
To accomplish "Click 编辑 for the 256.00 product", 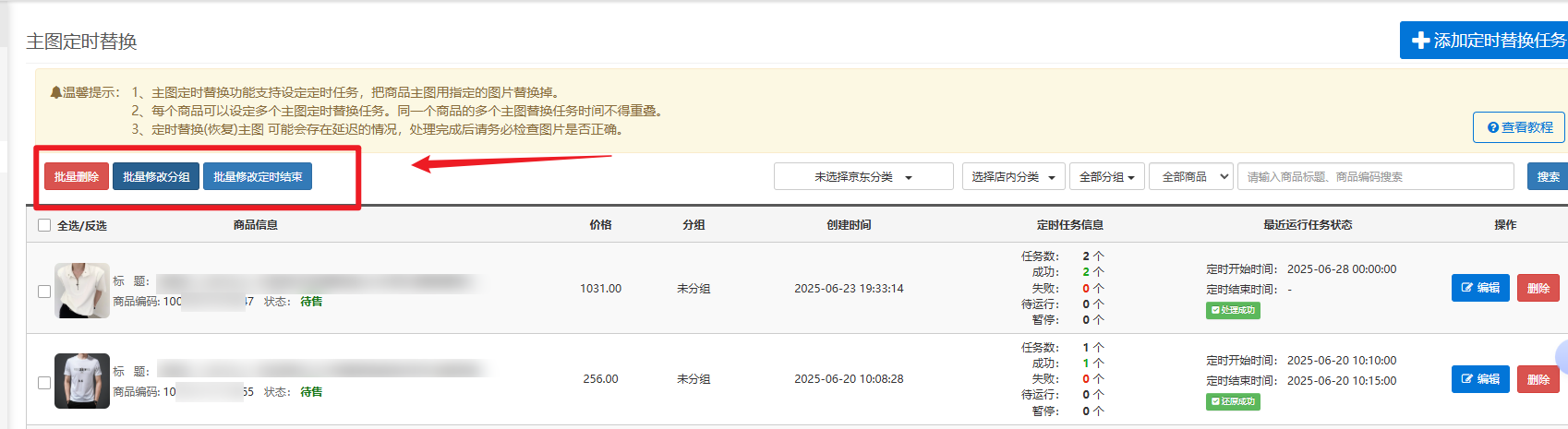I will pos(1480,379).
